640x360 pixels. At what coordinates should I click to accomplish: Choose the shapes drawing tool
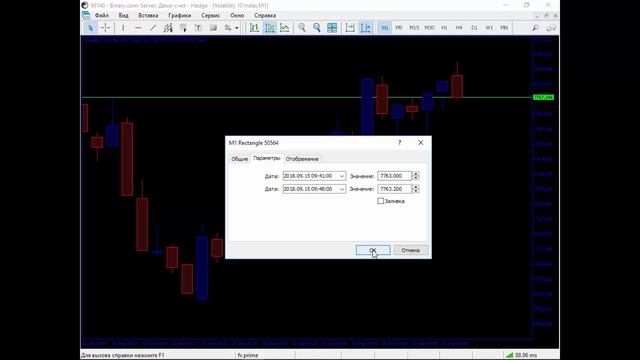(213, 28)
